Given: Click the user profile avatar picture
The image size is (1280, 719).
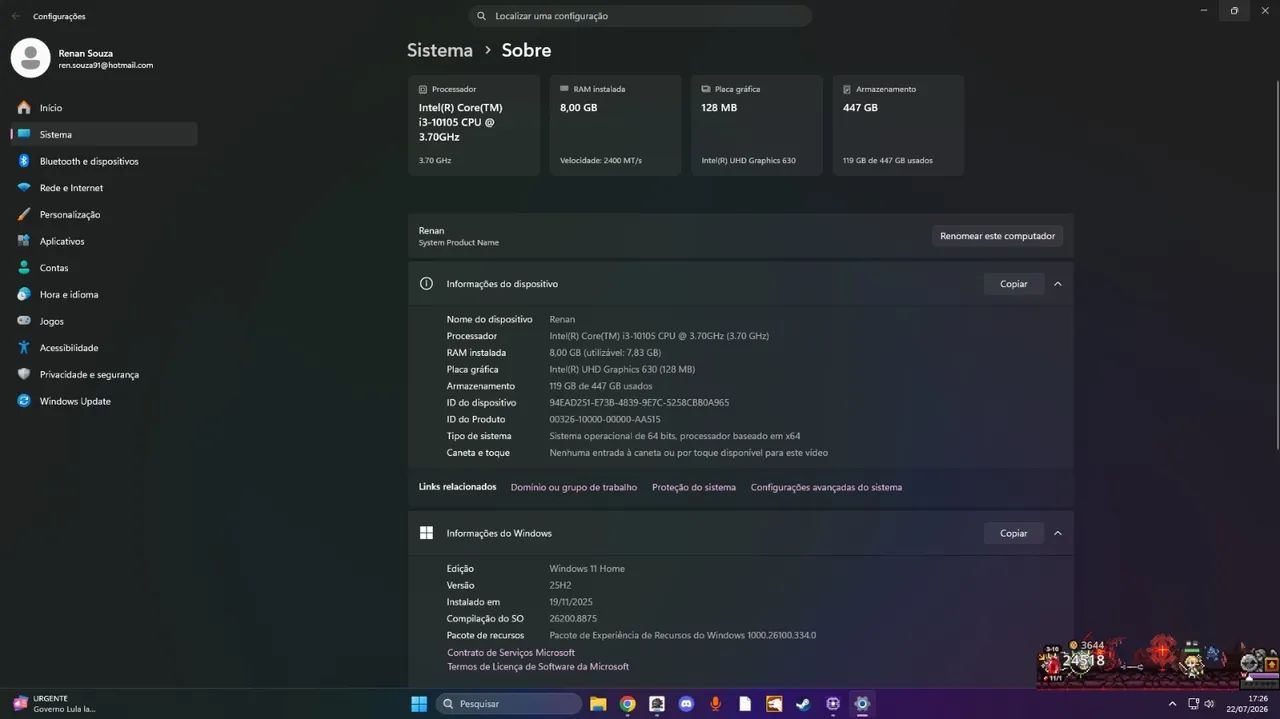Looking at the screenshot, I should tap(30, 58).
